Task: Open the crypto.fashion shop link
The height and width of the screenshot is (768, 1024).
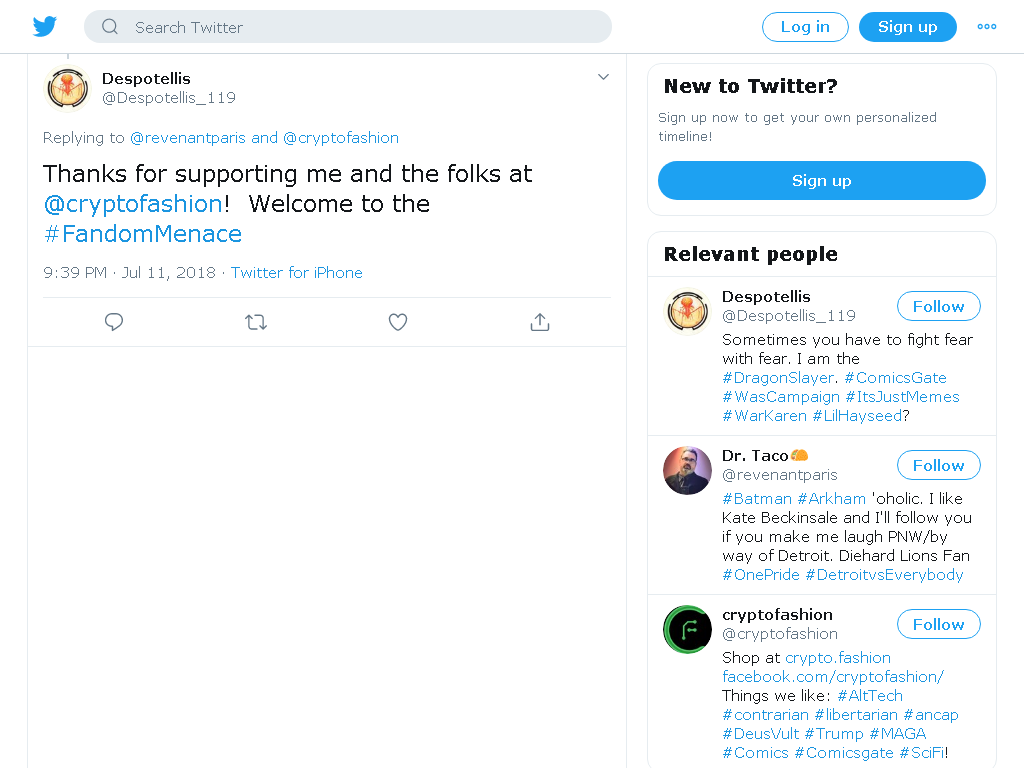Action: pyautogui.click(x=838, y=658)
